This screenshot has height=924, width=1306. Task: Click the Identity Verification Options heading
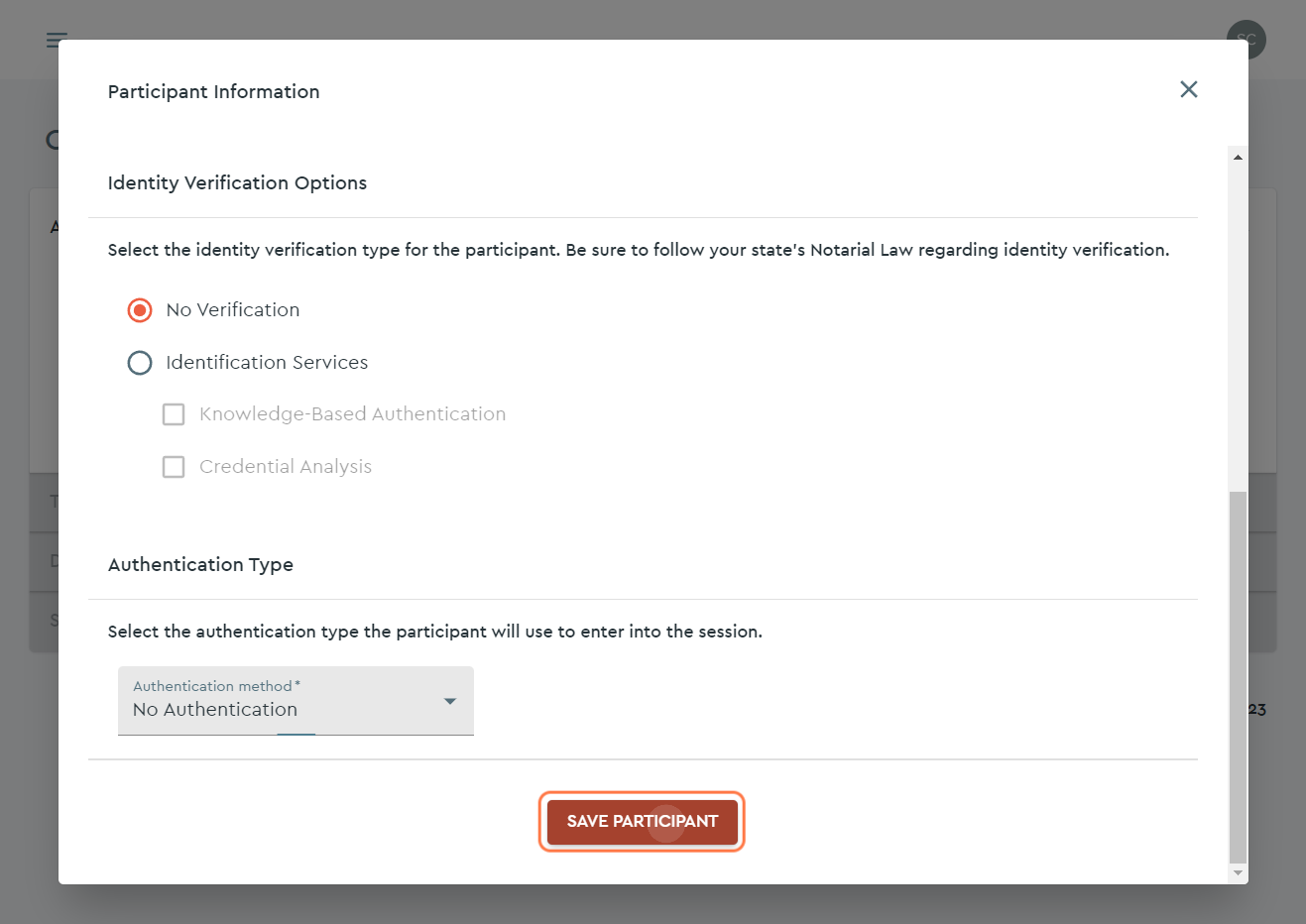click(237, 182)
